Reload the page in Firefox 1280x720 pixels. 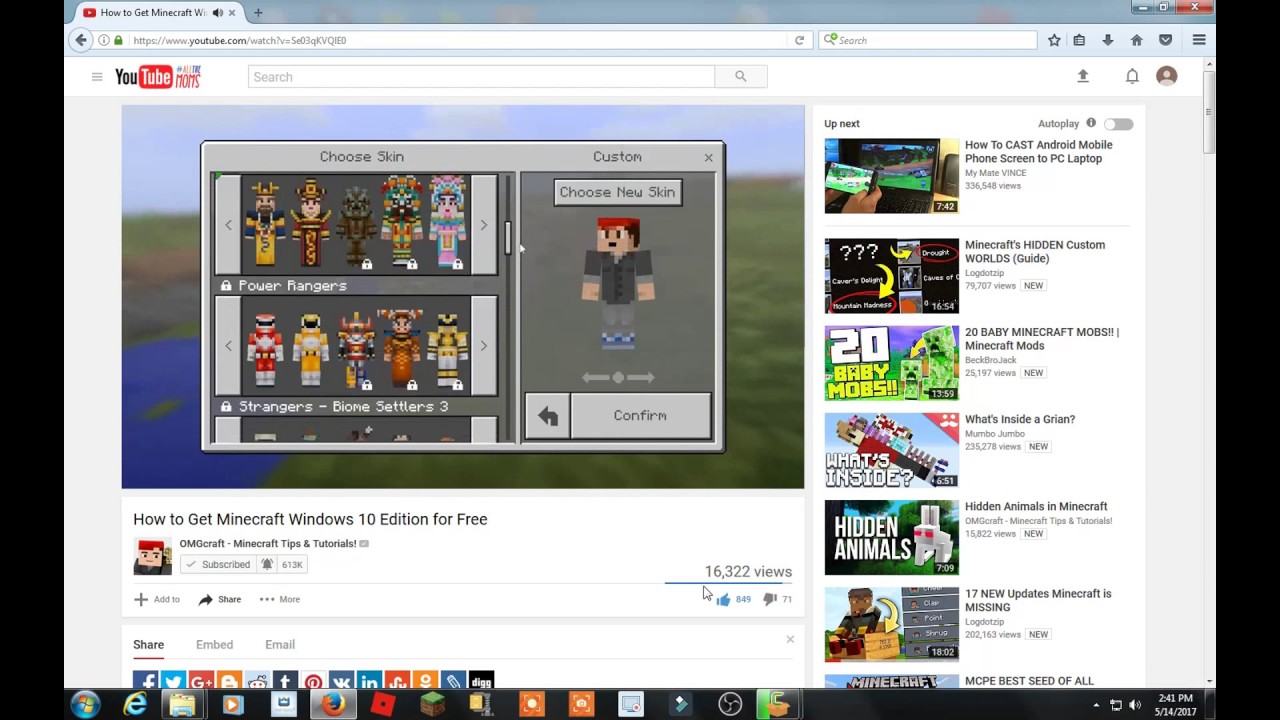click(x=799, y=40)
